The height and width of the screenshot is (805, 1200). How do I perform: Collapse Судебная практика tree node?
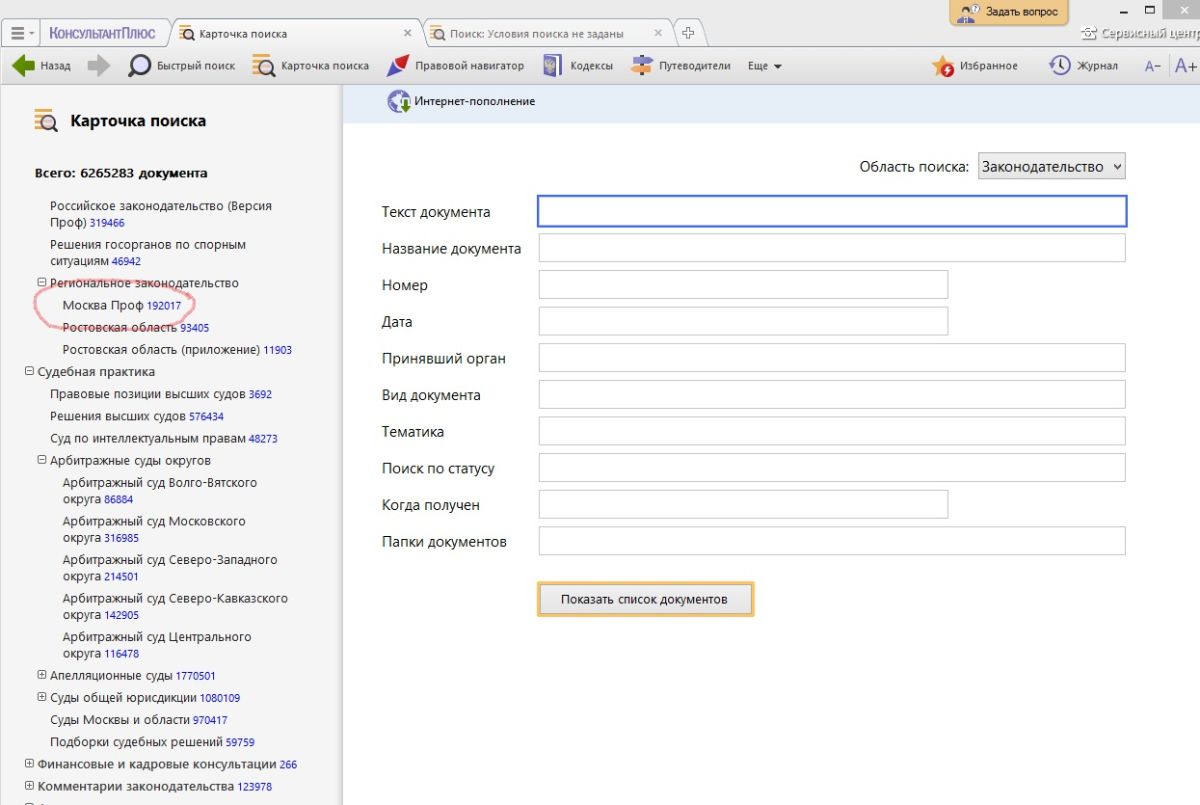tap(29, 372)
